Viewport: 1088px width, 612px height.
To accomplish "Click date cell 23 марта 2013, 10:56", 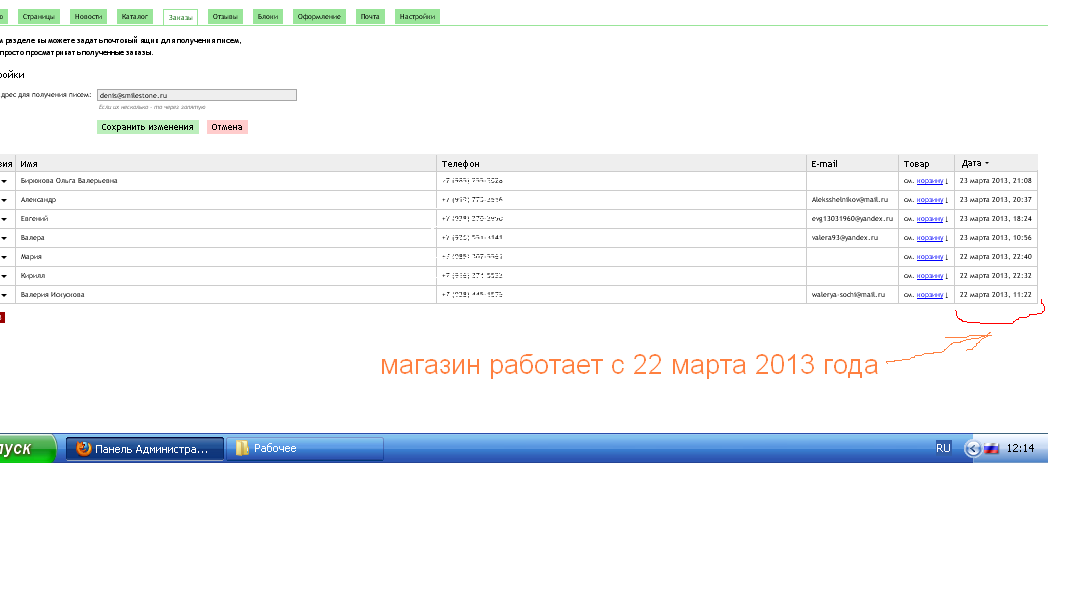I will tap(995, 237).
